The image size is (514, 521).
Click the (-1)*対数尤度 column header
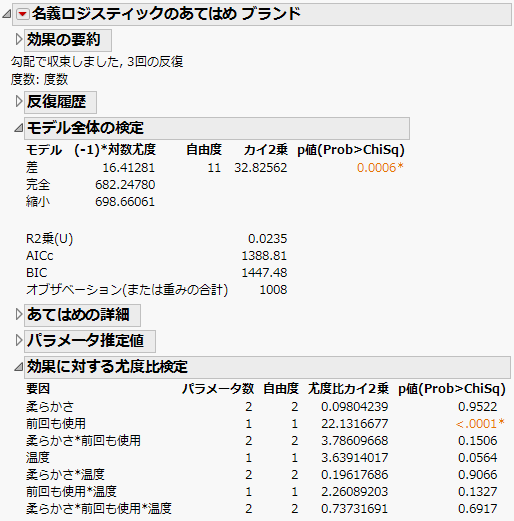[x=115, y=150]
